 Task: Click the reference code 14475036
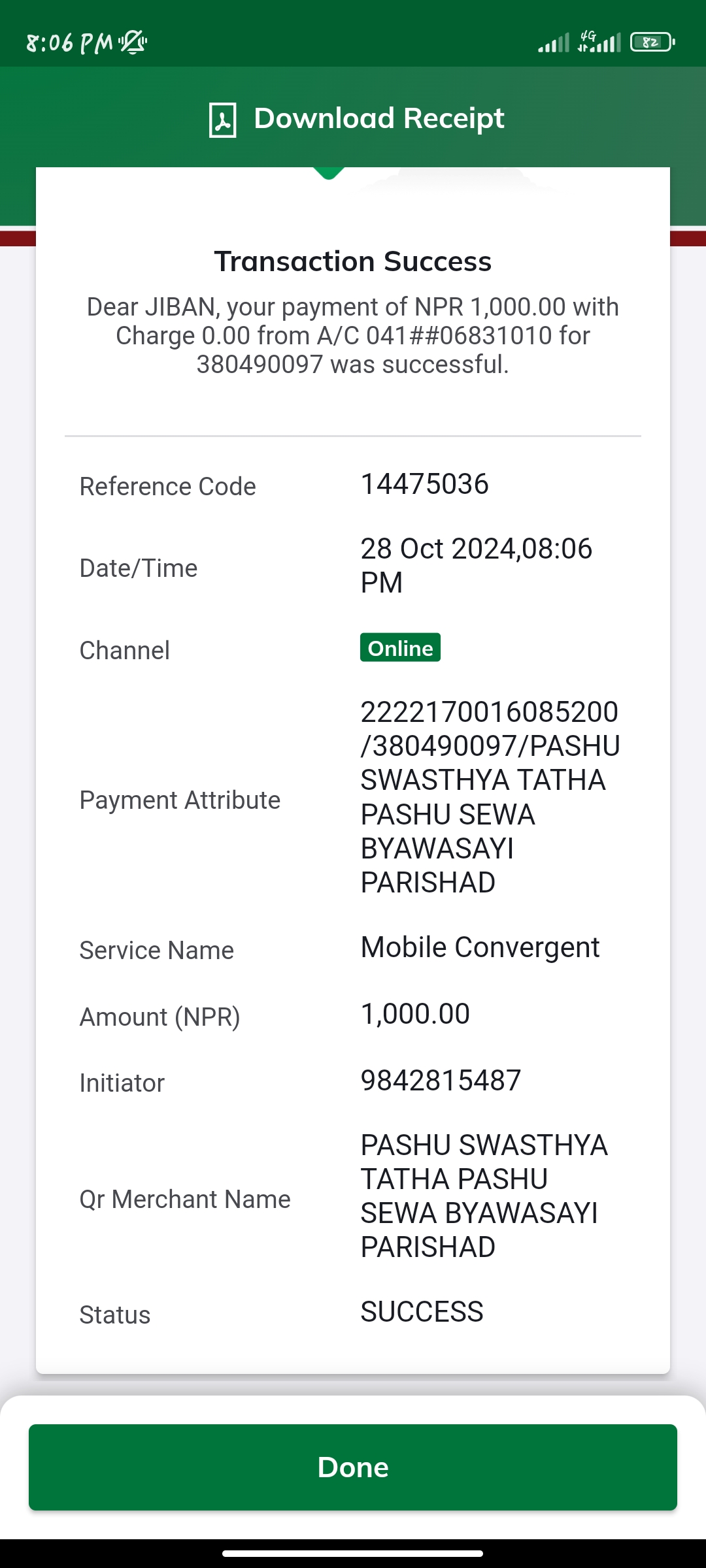(x=424, y=484)
